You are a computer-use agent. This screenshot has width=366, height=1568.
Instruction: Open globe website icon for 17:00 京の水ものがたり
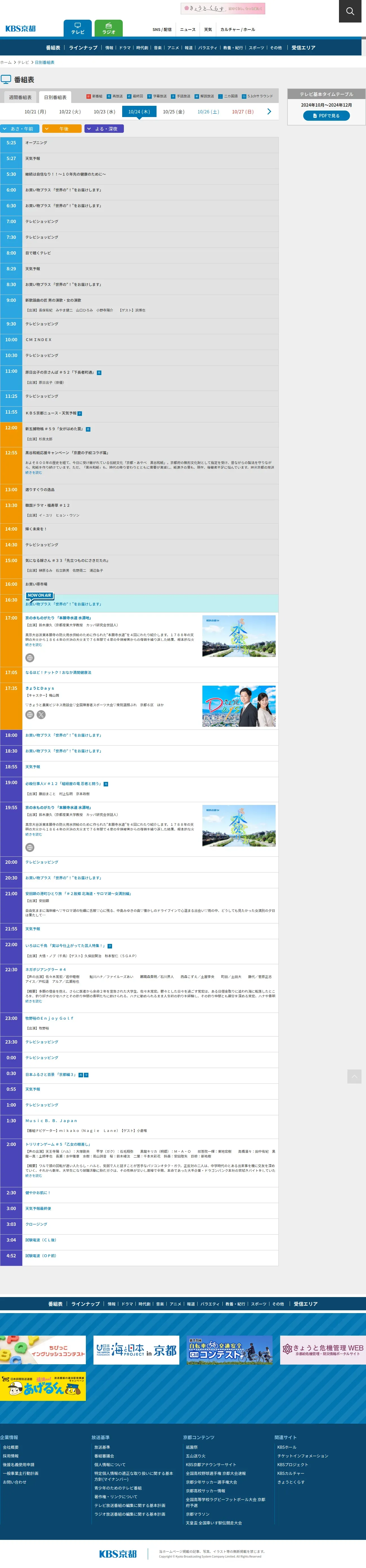point(30,658)
